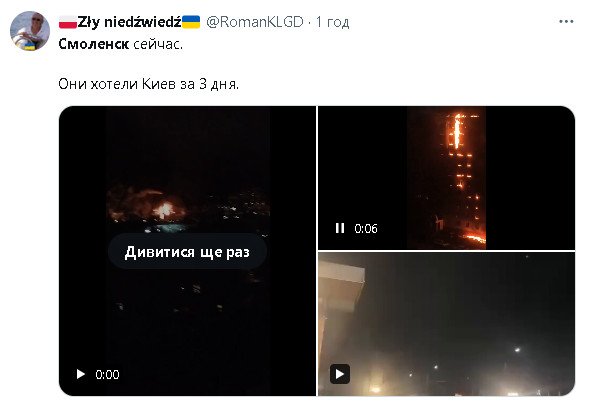This screenshot has height=407, width=590.
Task: Open the night explosion video thumbnail
Action: (187, 251)
